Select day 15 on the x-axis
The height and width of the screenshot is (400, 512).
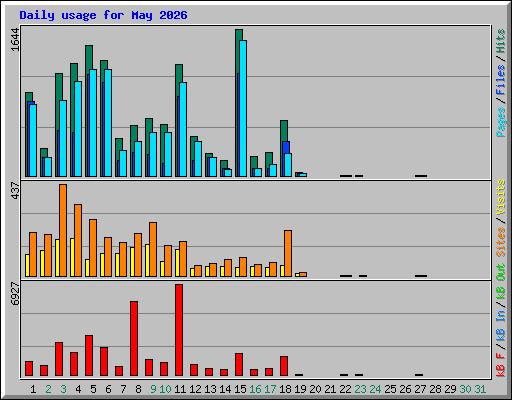click(x=240, y=389)
